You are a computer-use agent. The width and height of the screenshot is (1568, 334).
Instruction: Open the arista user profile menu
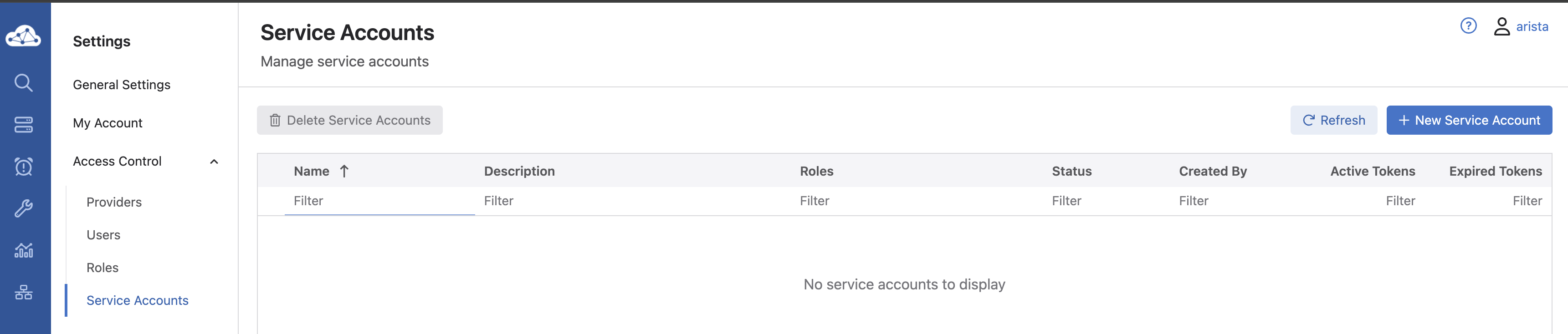[x=1521, y=27]
